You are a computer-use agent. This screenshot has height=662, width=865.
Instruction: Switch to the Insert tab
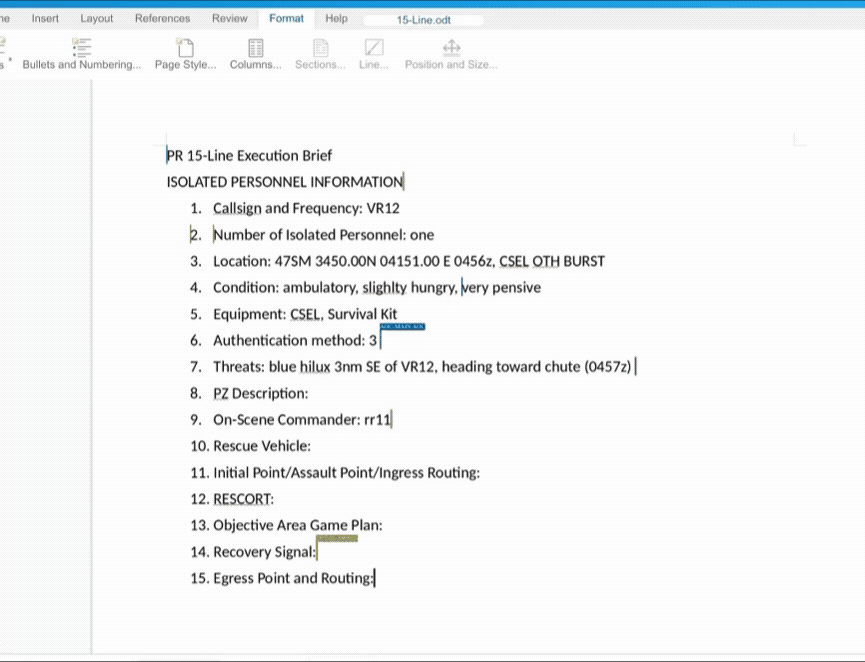45,18
